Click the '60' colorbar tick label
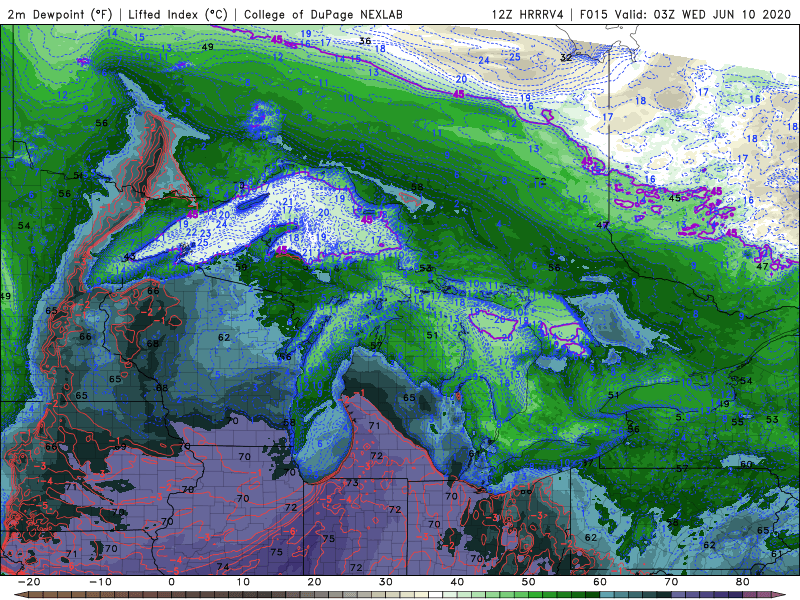The height and width of the screenshot is (600, 800). (600, 582)
